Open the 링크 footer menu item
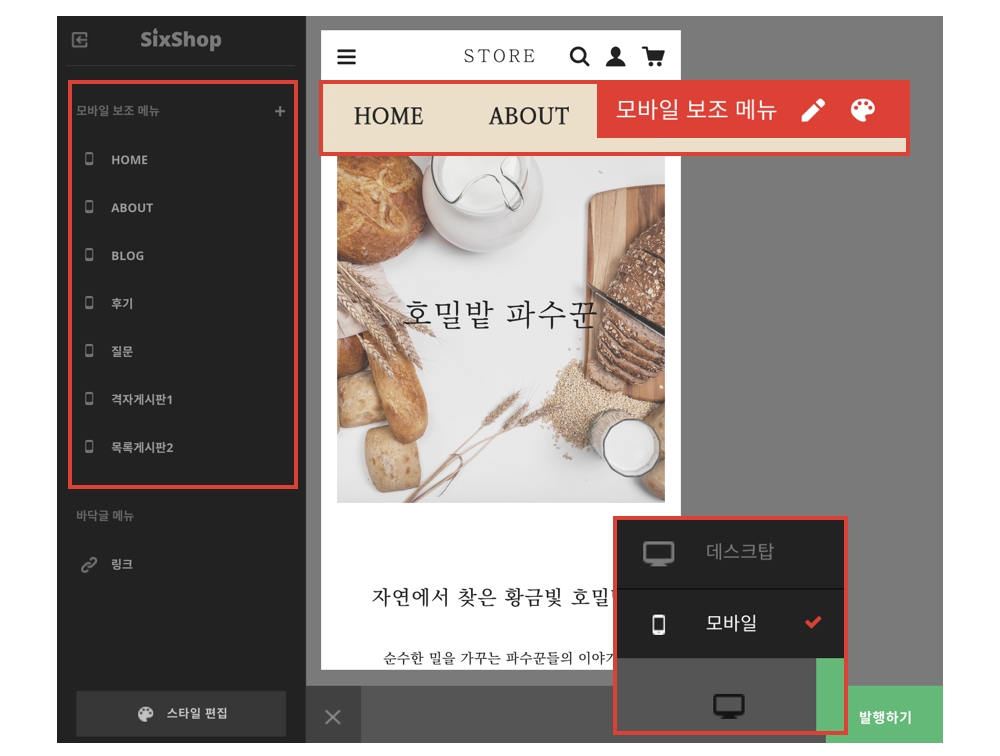This screenshot has width=1000, height=756. 121,565
